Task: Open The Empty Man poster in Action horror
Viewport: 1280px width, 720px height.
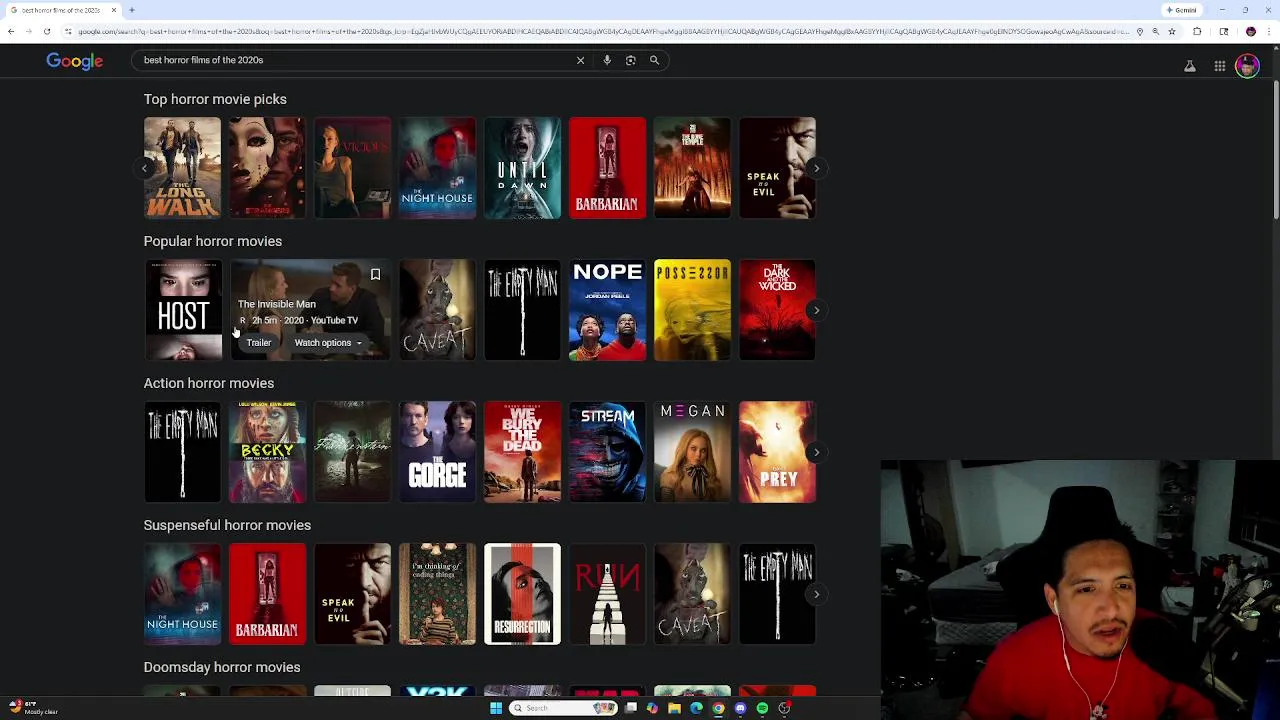Action: [x=182, y=452]
